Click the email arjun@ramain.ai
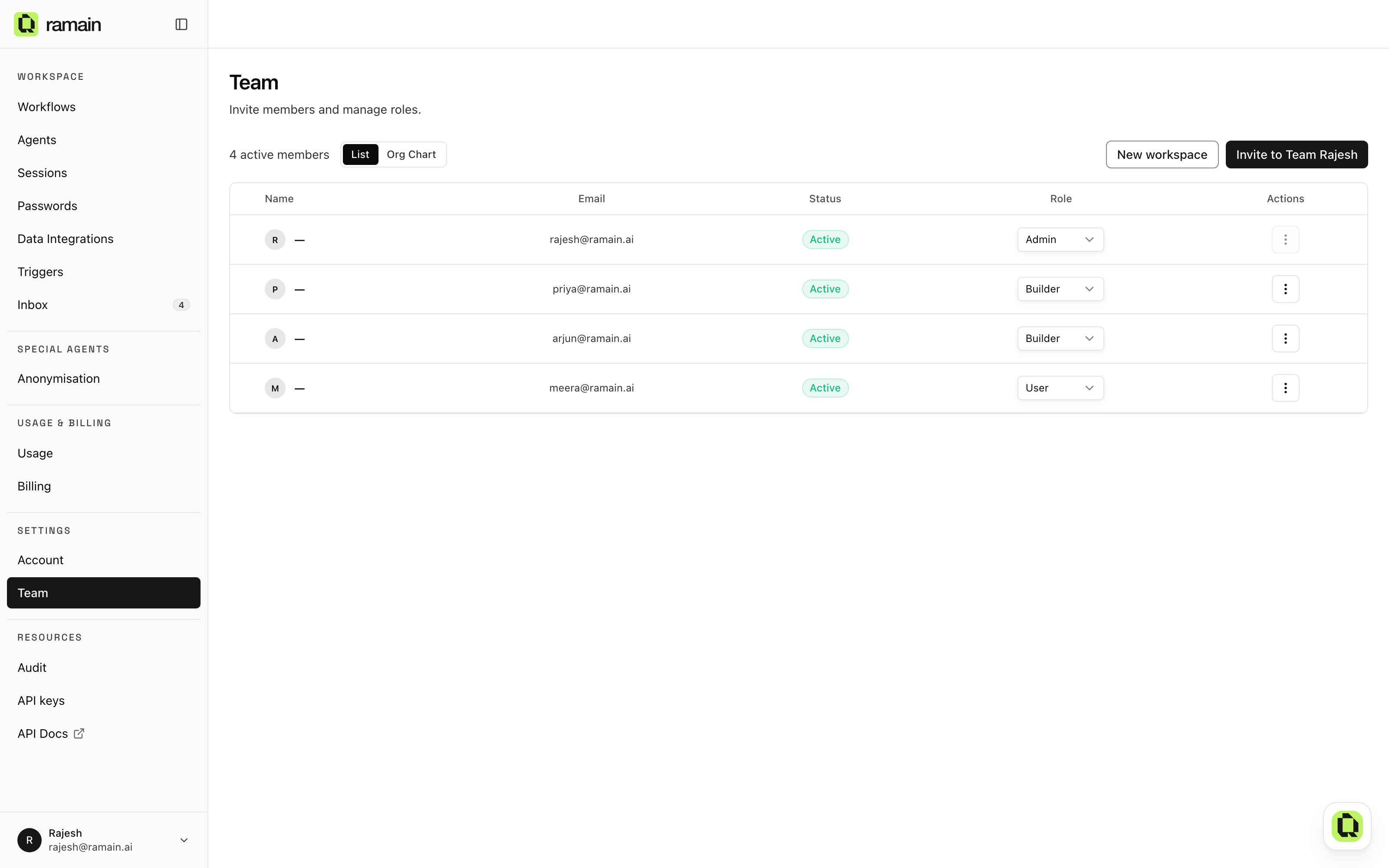Screen dimensions: 1389x868 click(591, 338)
